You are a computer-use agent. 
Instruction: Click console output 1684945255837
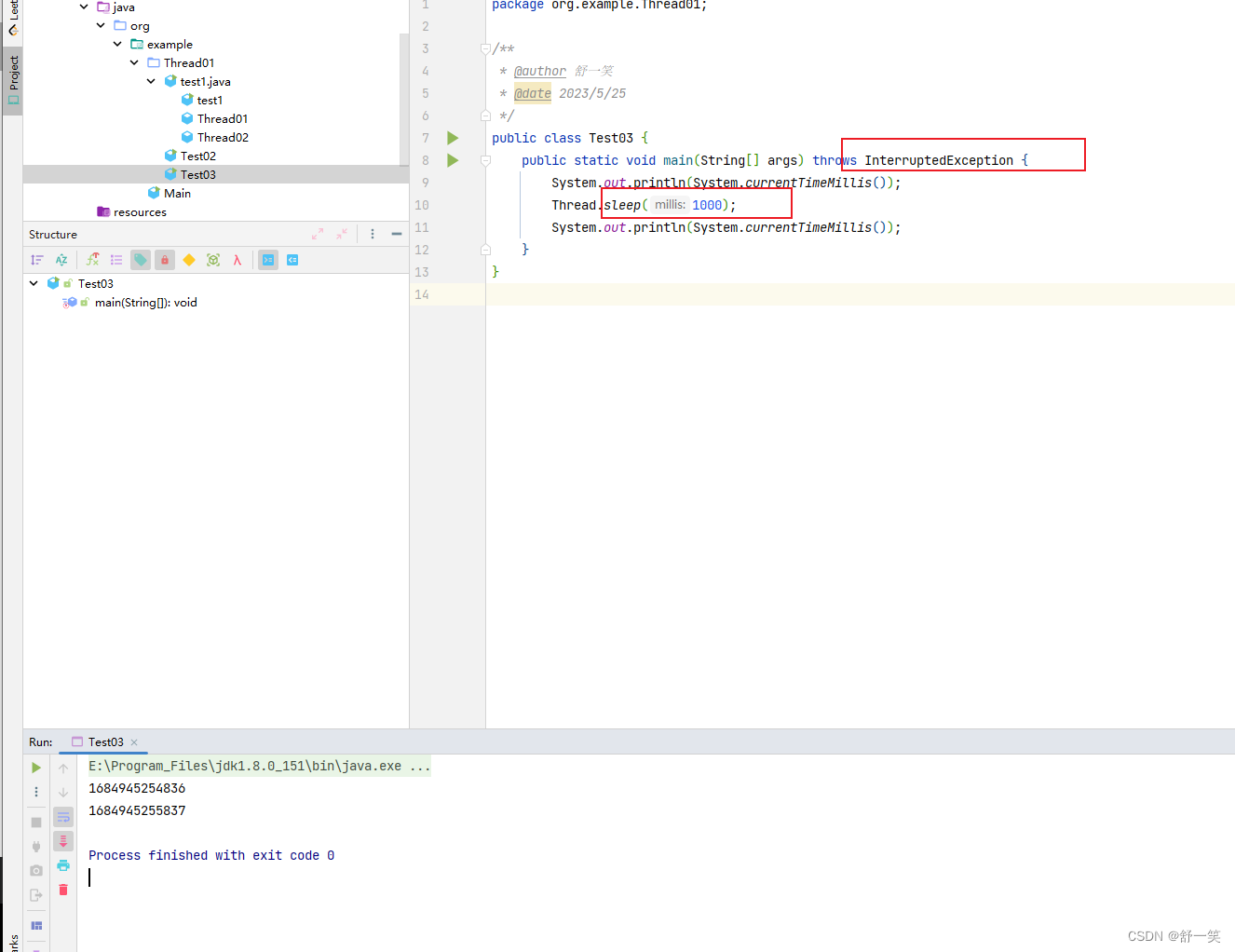click(137, 810)
